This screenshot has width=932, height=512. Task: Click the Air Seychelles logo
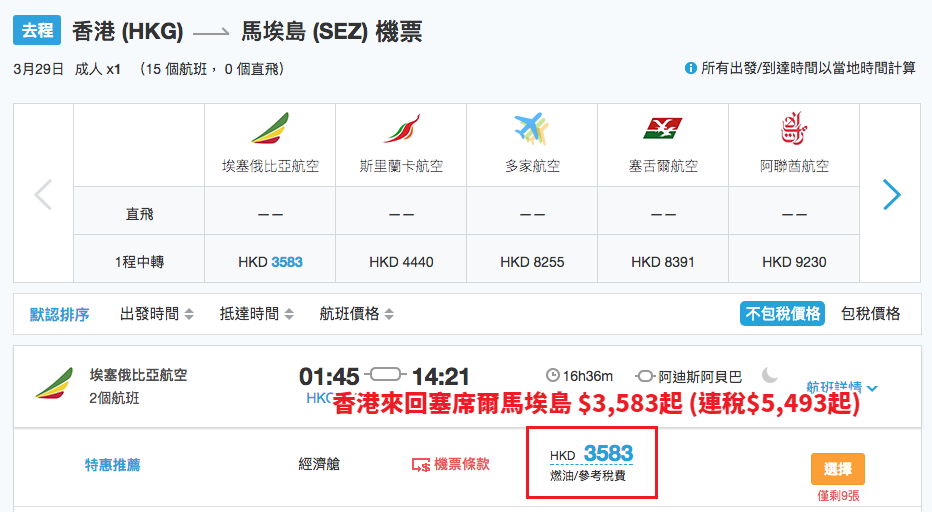coord(663,128)
